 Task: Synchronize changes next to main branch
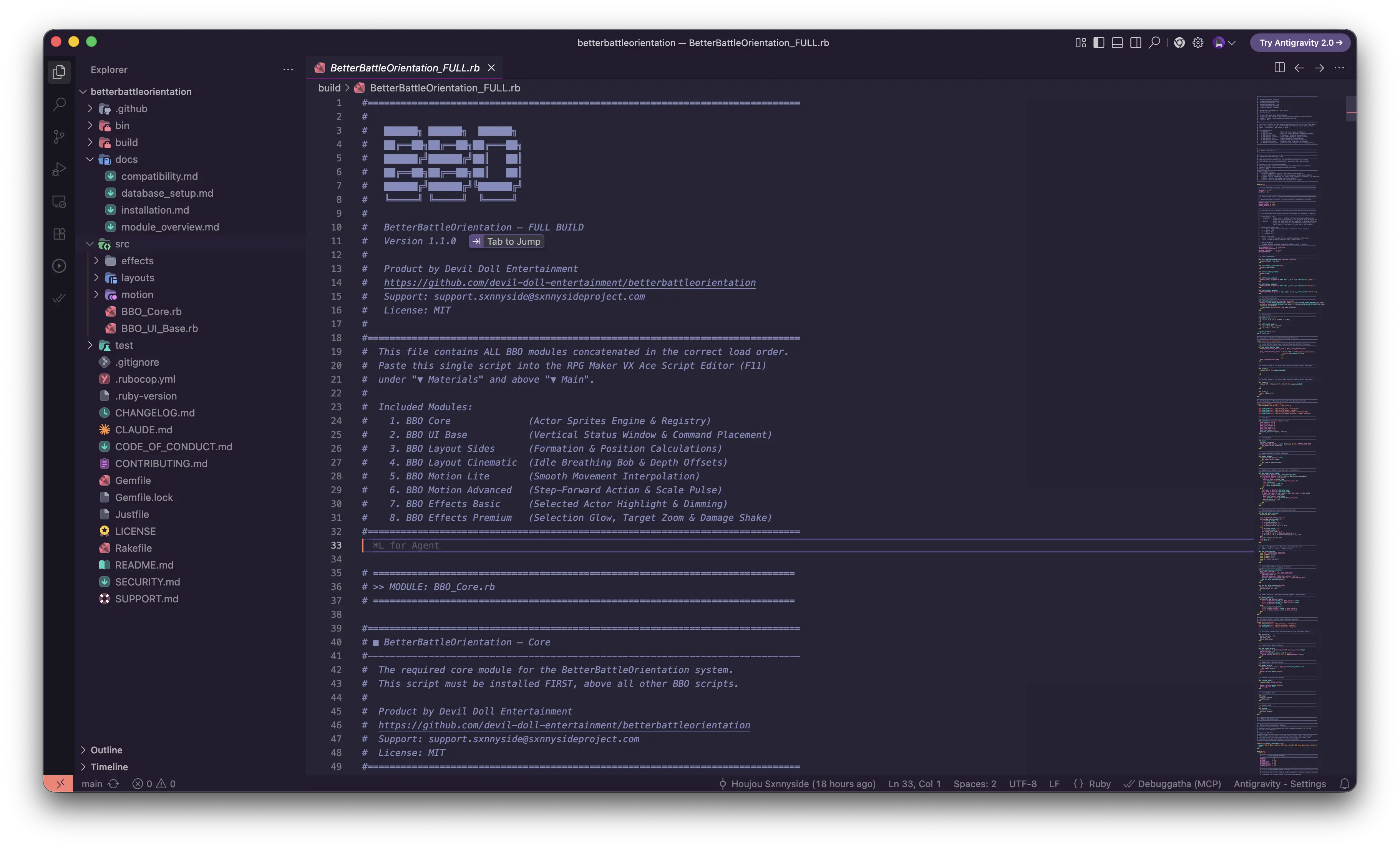coord(114,784)
